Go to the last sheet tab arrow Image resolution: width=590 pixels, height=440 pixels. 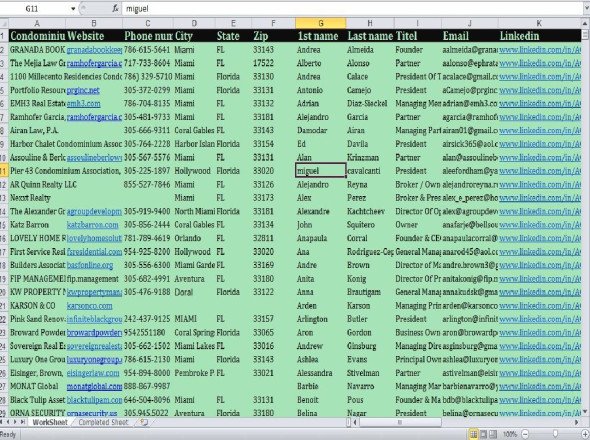coord(23,422)
